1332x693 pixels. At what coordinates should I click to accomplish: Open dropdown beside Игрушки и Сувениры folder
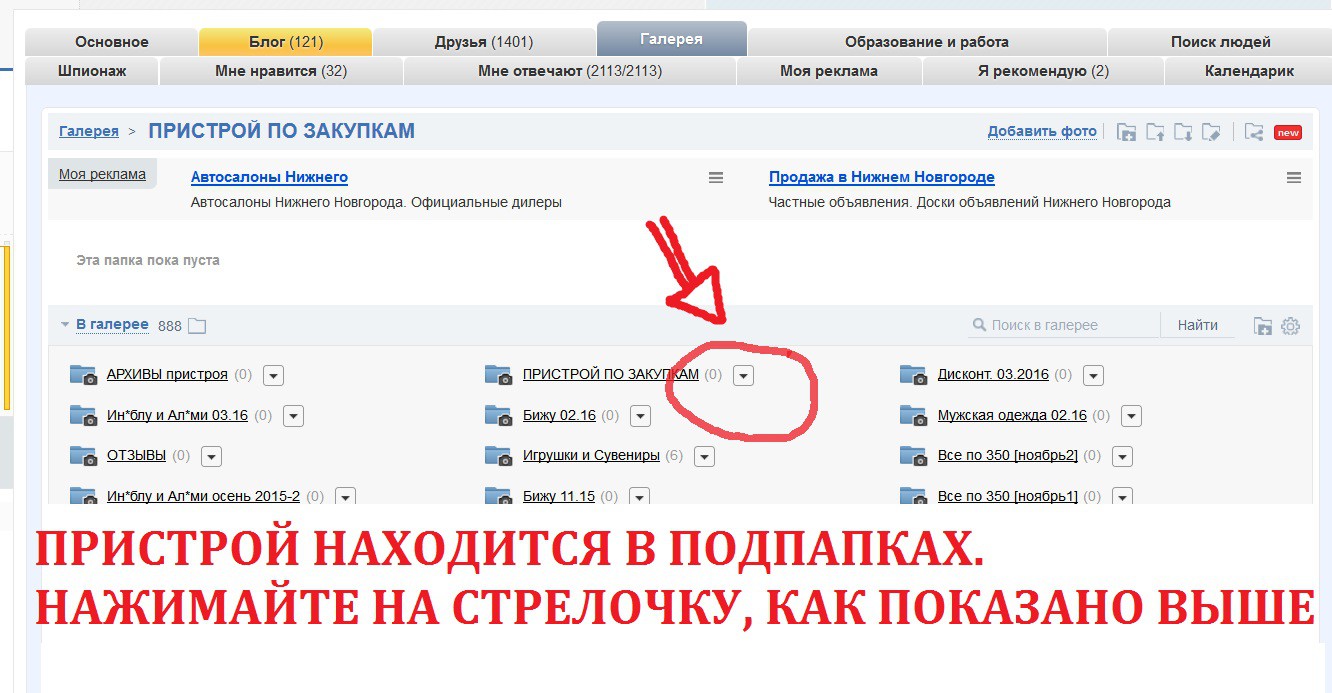coord(704,456)
